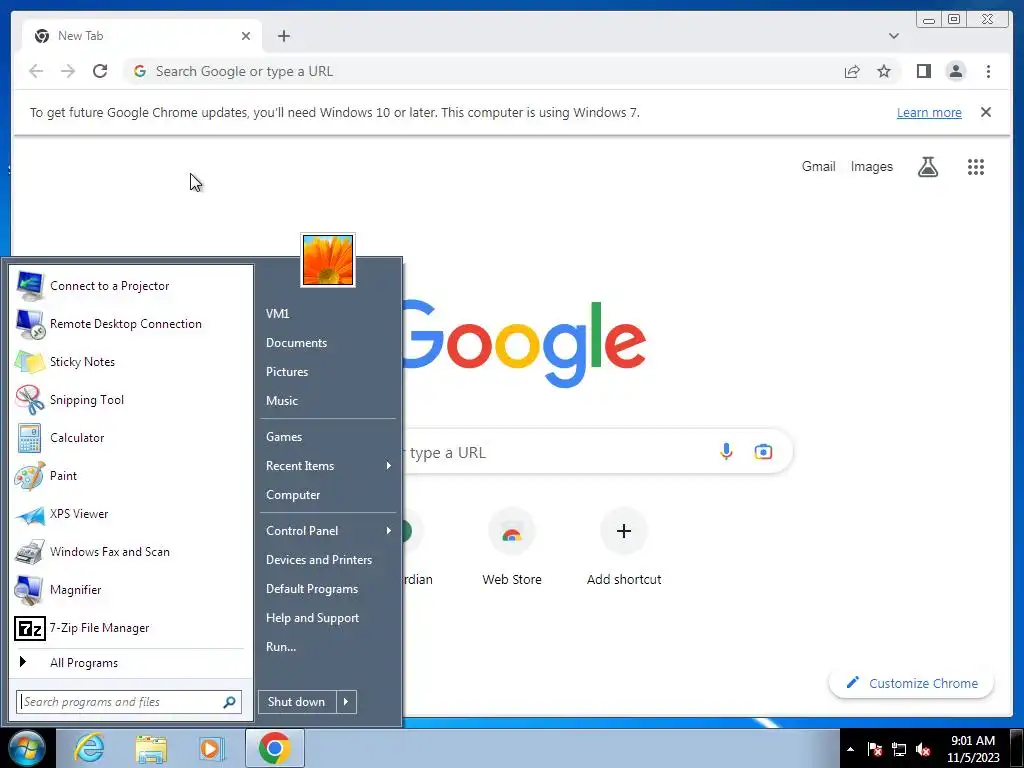Screen dimensions: 1024x768
Task: Select Chrome icon on the taskbar
Action: [274, 748]
